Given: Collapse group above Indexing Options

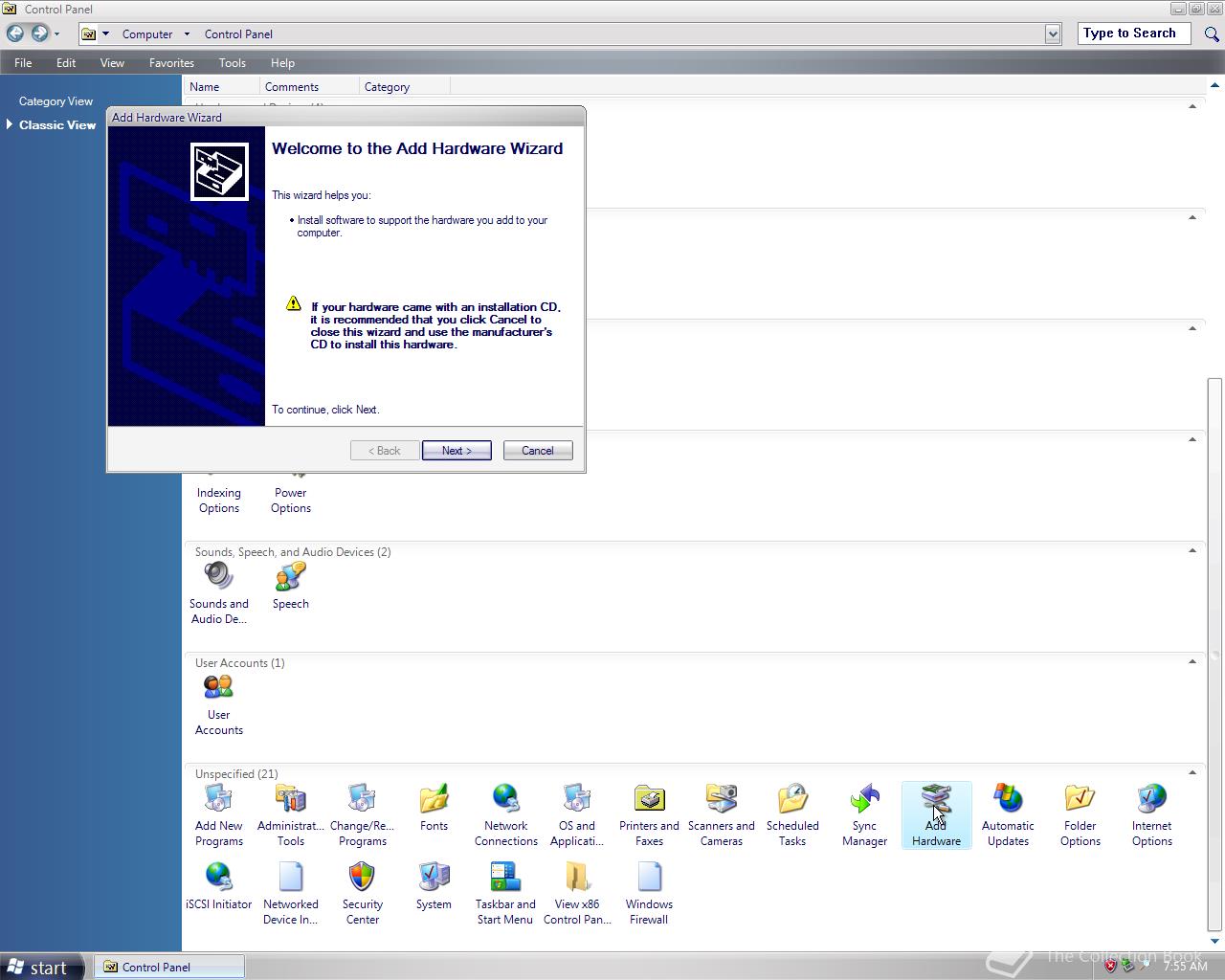Looking at the screenshot, I should [1192, 439].
